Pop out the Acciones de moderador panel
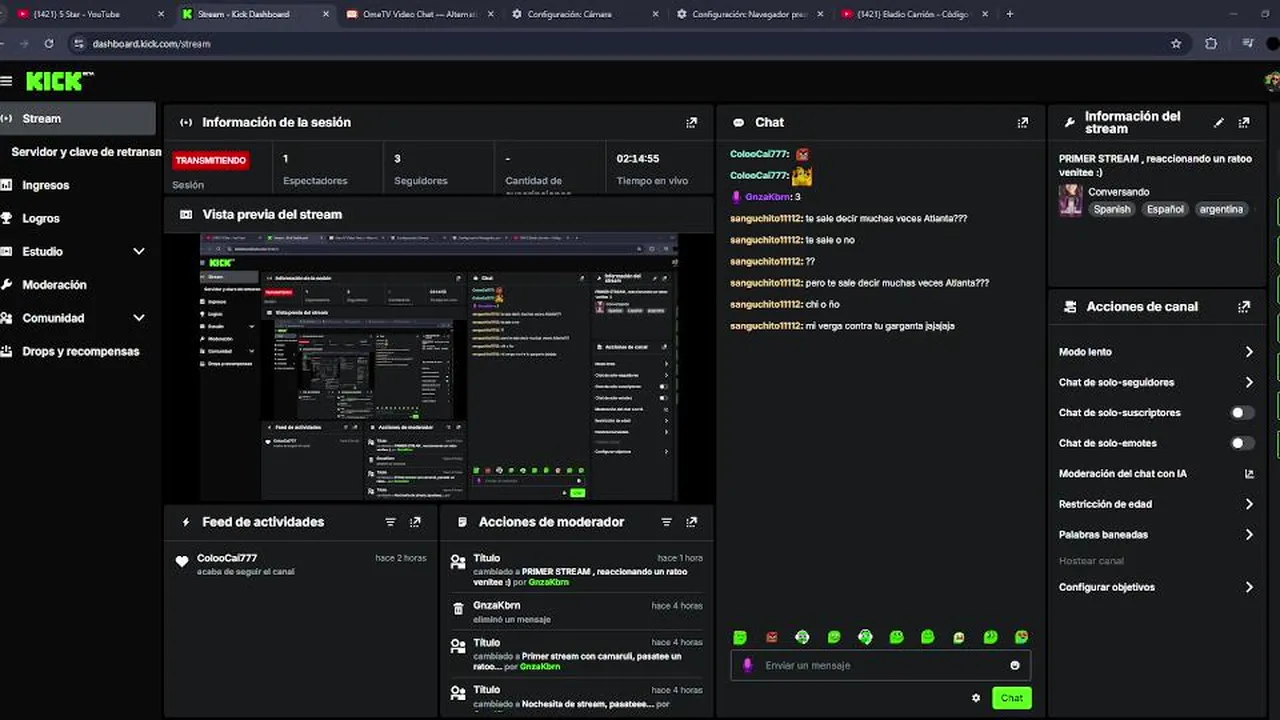 (x=691, y=522)
